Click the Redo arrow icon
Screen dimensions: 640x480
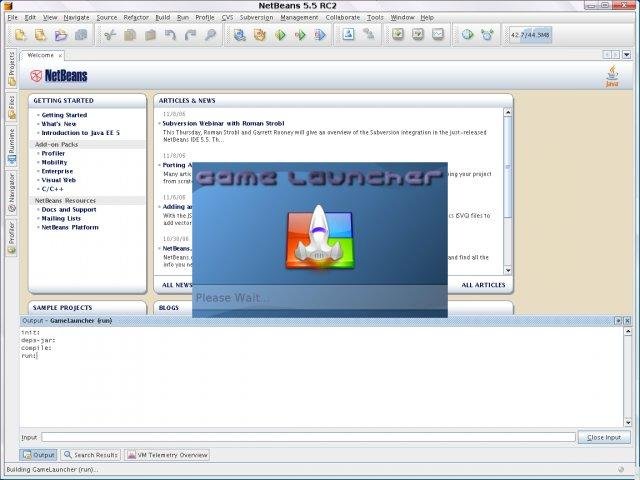point(190,35)
